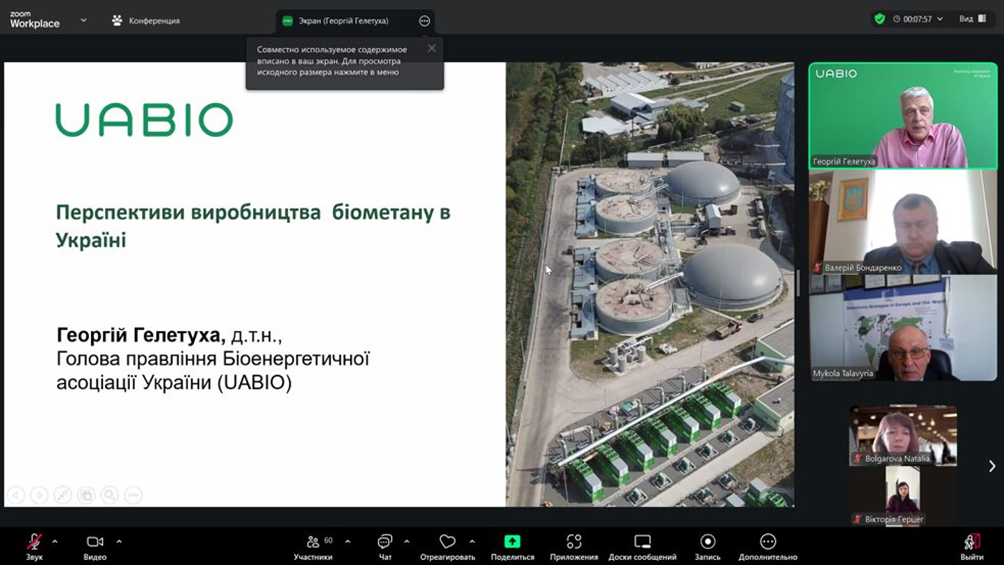Switch to the Конференция tab
The height and width of the screenshot is (565, 1004).
[x=146, y=20]
